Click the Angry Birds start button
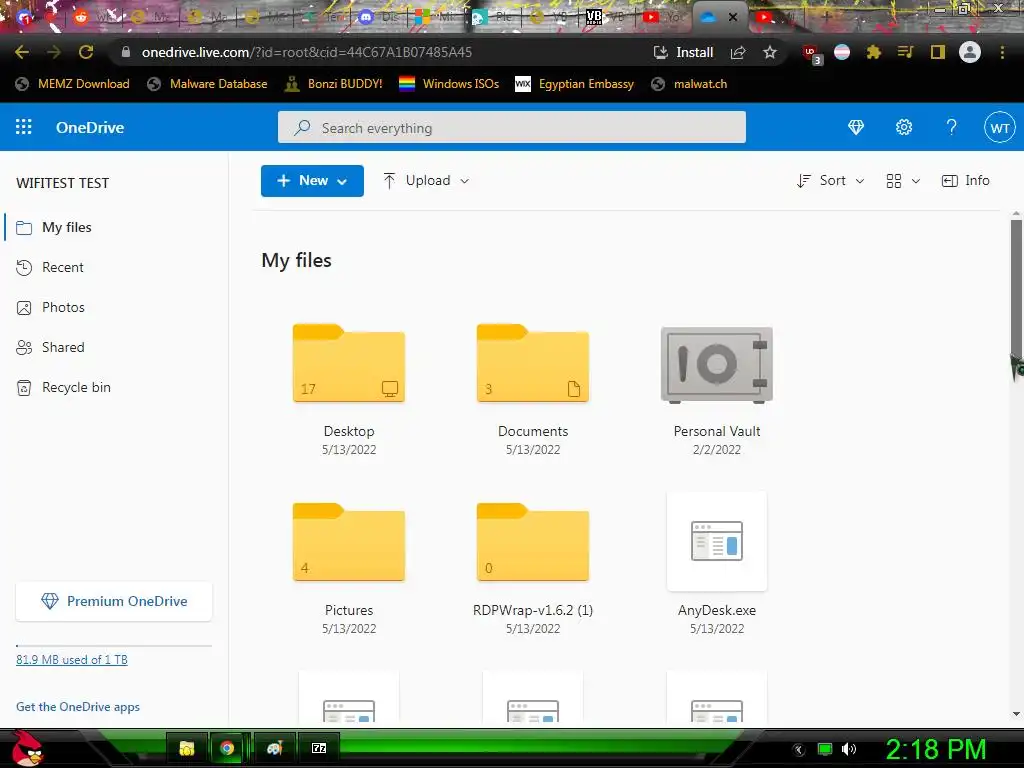 click(27, 748)
